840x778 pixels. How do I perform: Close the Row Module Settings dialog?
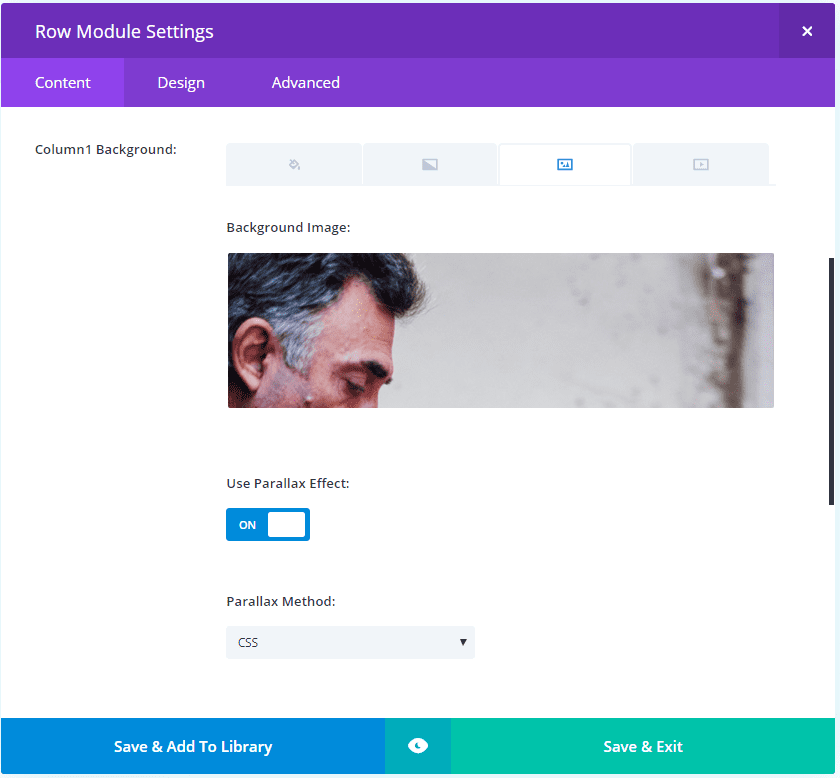807,31
